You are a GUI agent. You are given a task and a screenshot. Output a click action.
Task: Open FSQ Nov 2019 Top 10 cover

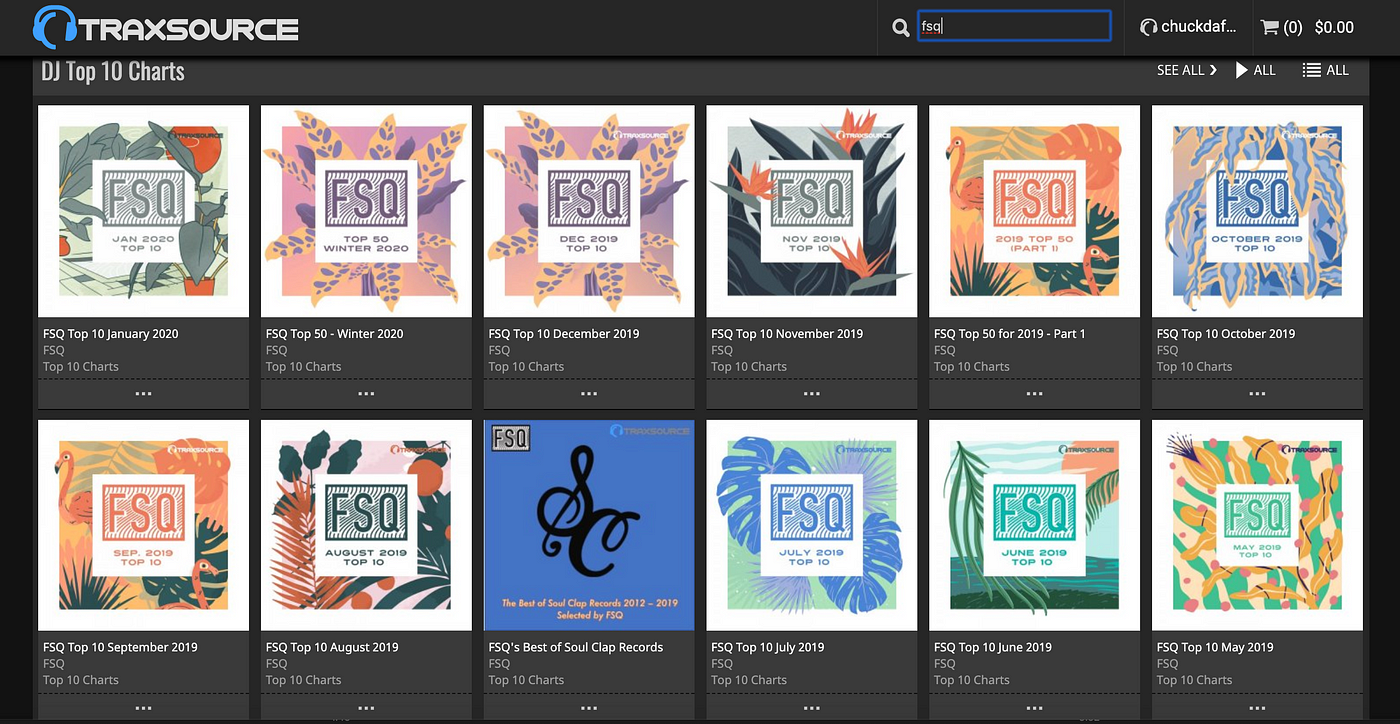click(x=812, y=211)
